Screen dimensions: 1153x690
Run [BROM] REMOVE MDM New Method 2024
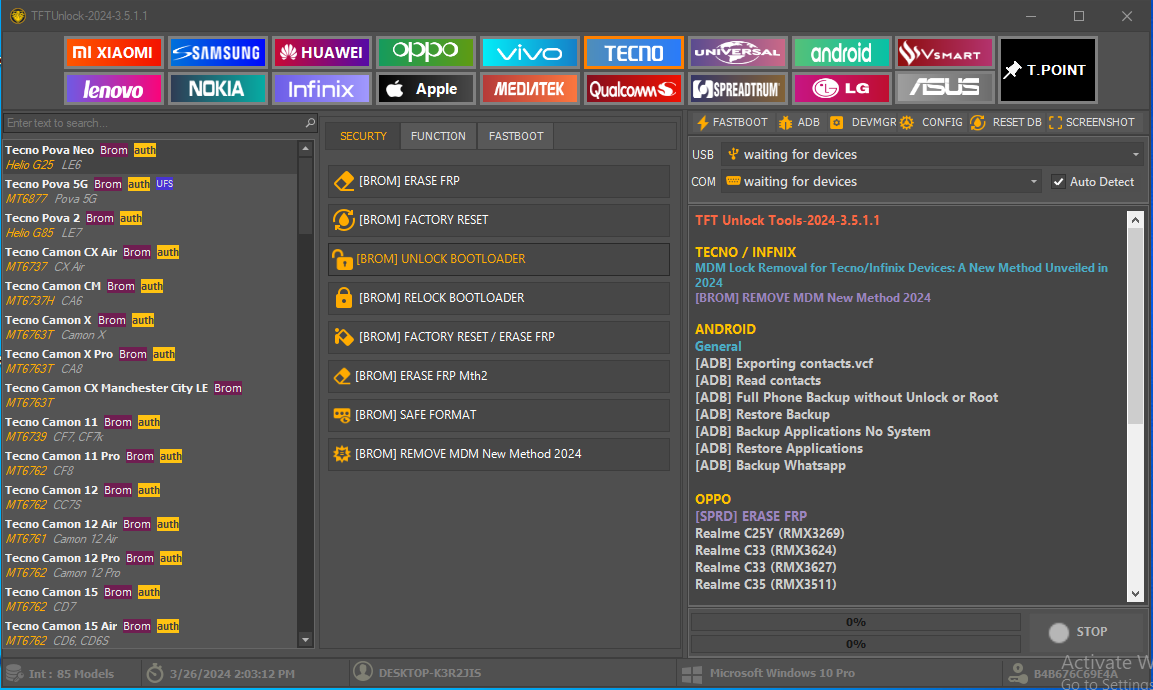(x=499, y=454)
